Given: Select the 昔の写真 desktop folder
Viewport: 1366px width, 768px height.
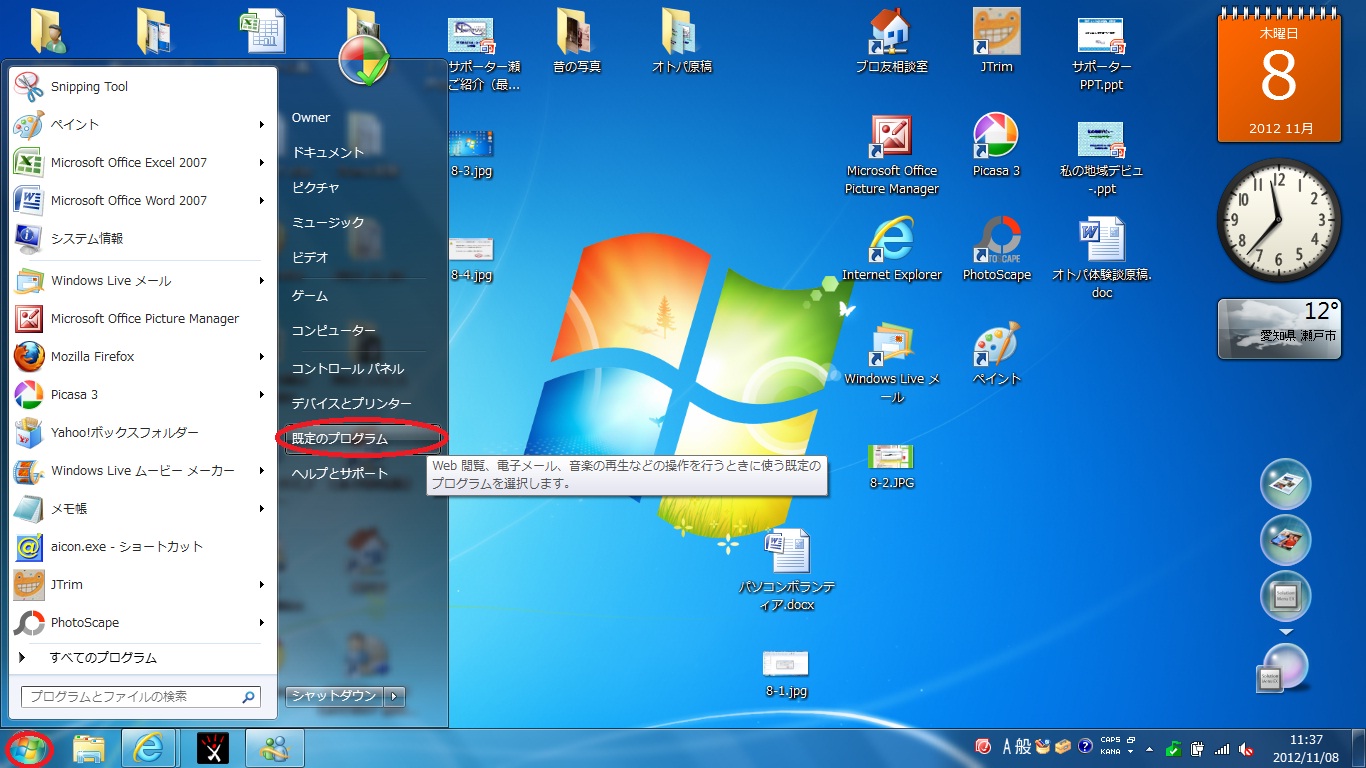Looking at the screenshot, I should pyautogui.click(x=577, y=42).
